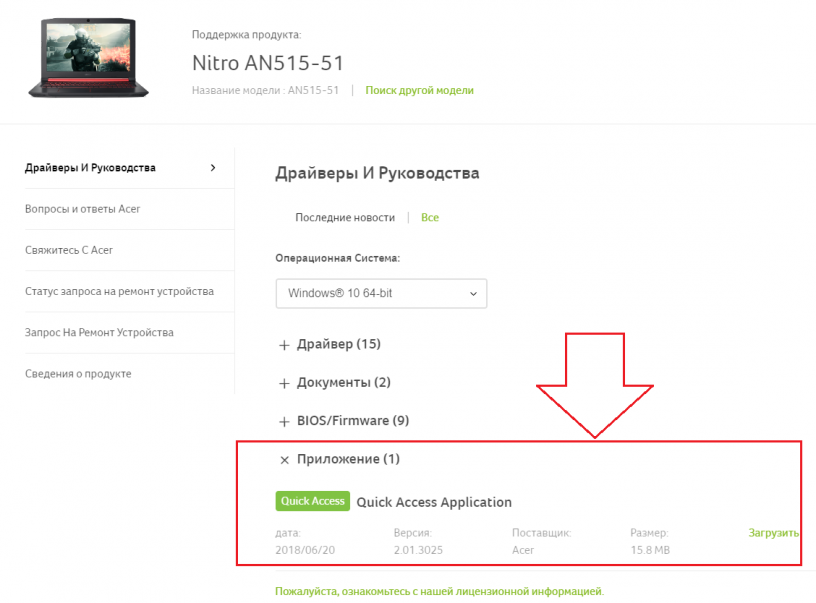Collapse the Приложение (1) section
Viewport: 816px width, 603px height.
click(x=345, y=459)
